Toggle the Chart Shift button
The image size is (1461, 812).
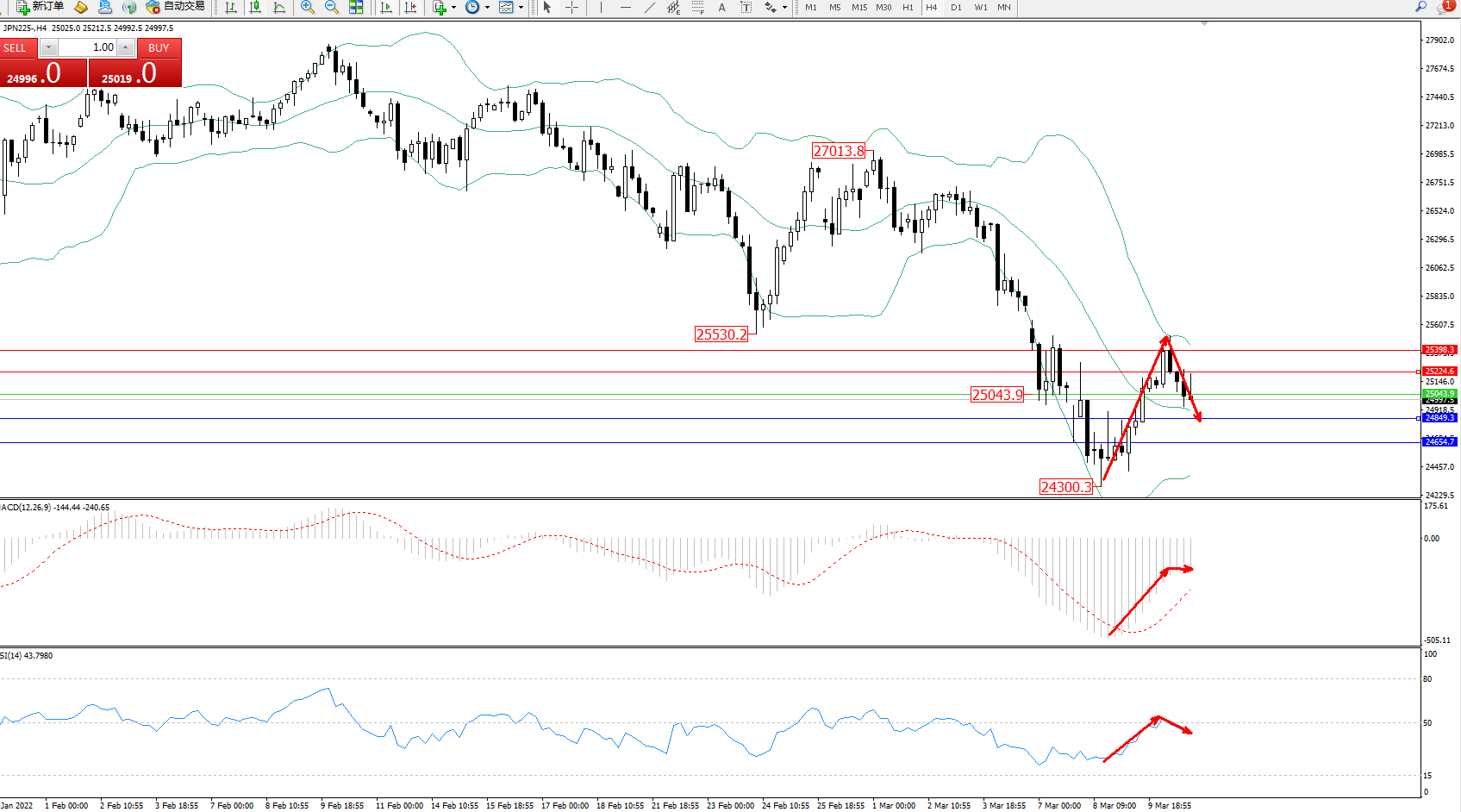(x=410, y=7)
